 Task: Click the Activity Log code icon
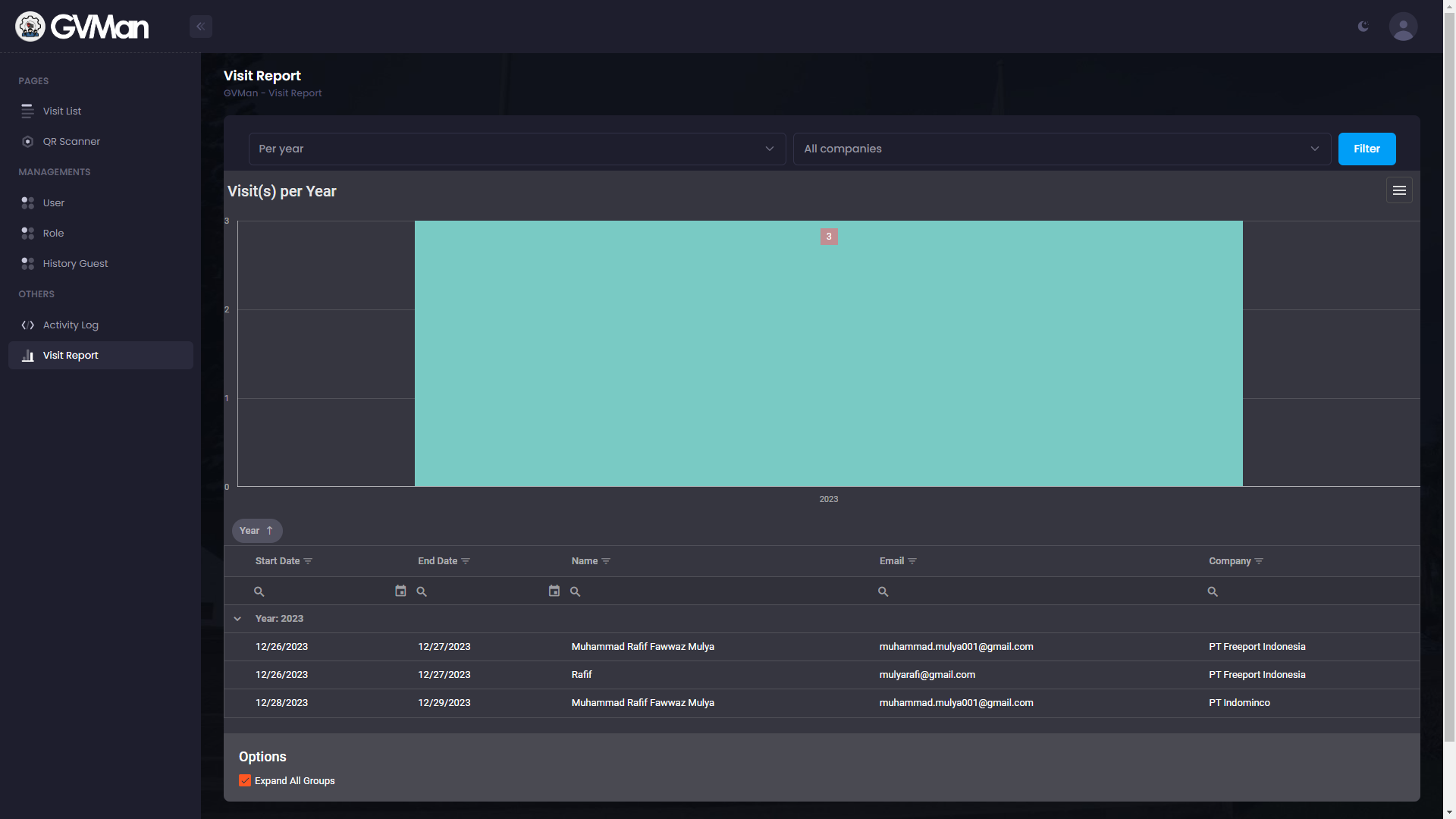[28, 325]
